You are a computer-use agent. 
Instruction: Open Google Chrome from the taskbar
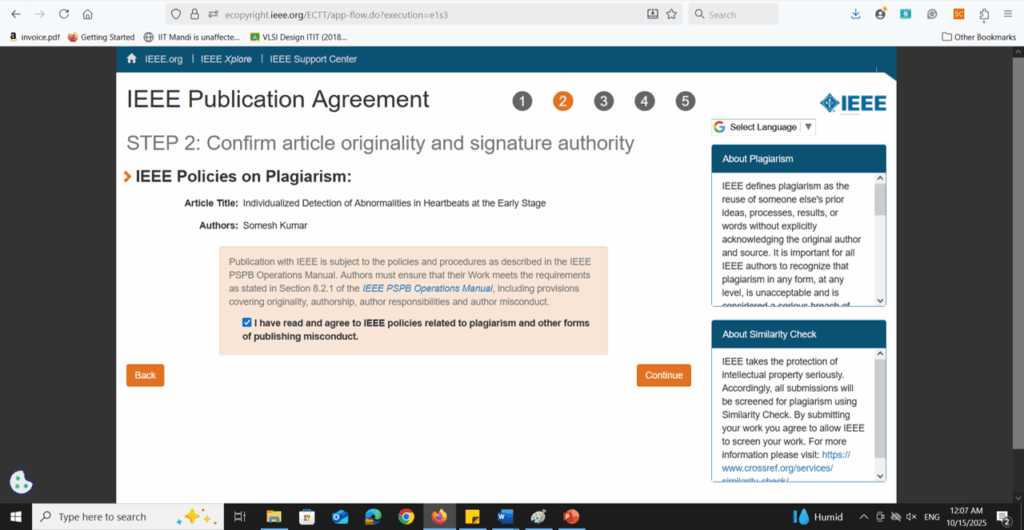[x=406, y=517]
